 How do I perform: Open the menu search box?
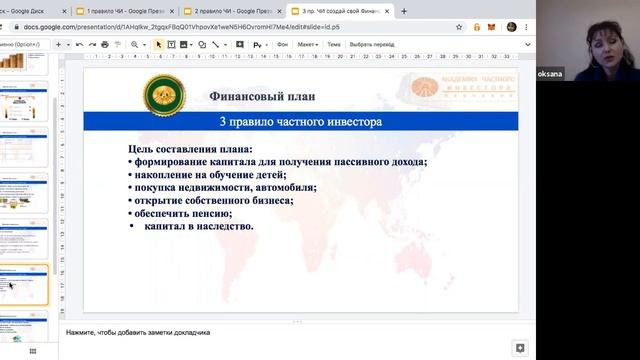24,44
